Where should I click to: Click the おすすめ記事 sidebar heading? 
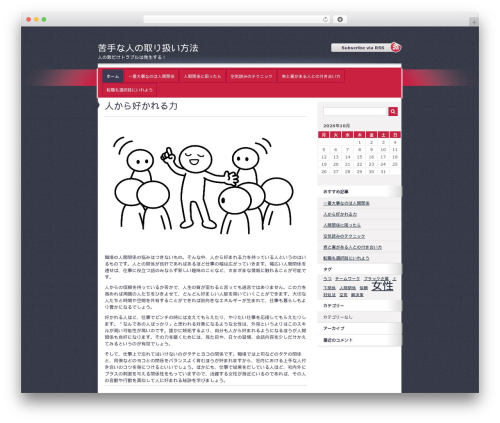click(336, 192)
